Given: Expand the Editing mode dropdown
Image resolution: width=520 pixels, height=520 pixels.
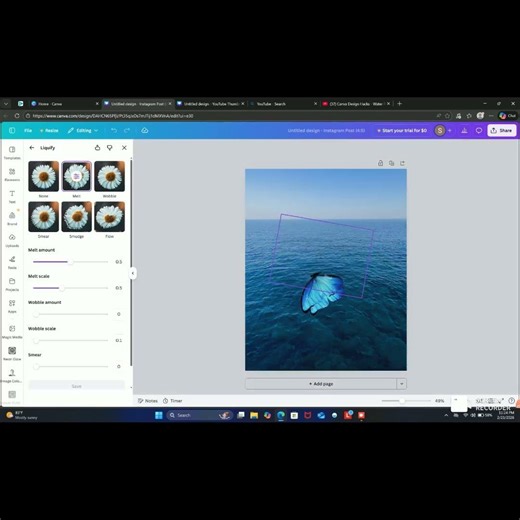Looking at the screenshot, I should point(83,130).
